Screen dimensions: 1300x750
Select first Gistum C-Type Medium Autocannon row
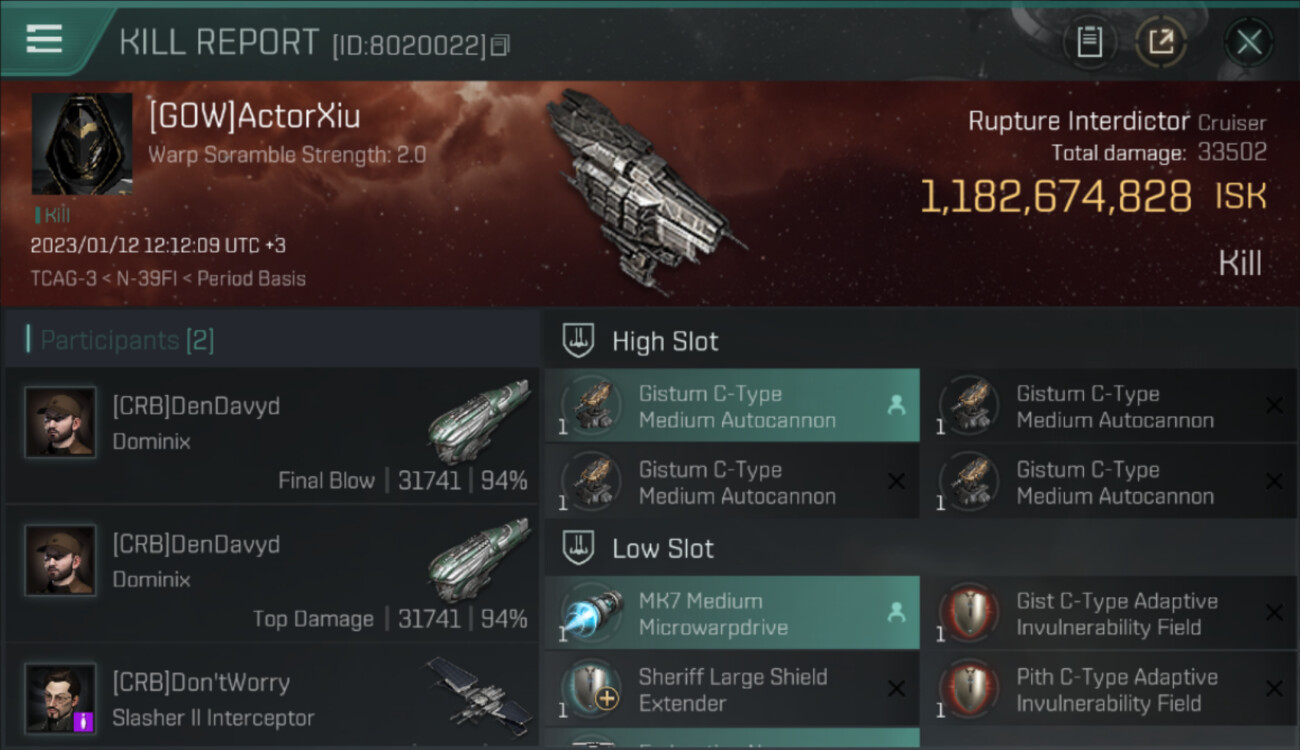[732, 406]
